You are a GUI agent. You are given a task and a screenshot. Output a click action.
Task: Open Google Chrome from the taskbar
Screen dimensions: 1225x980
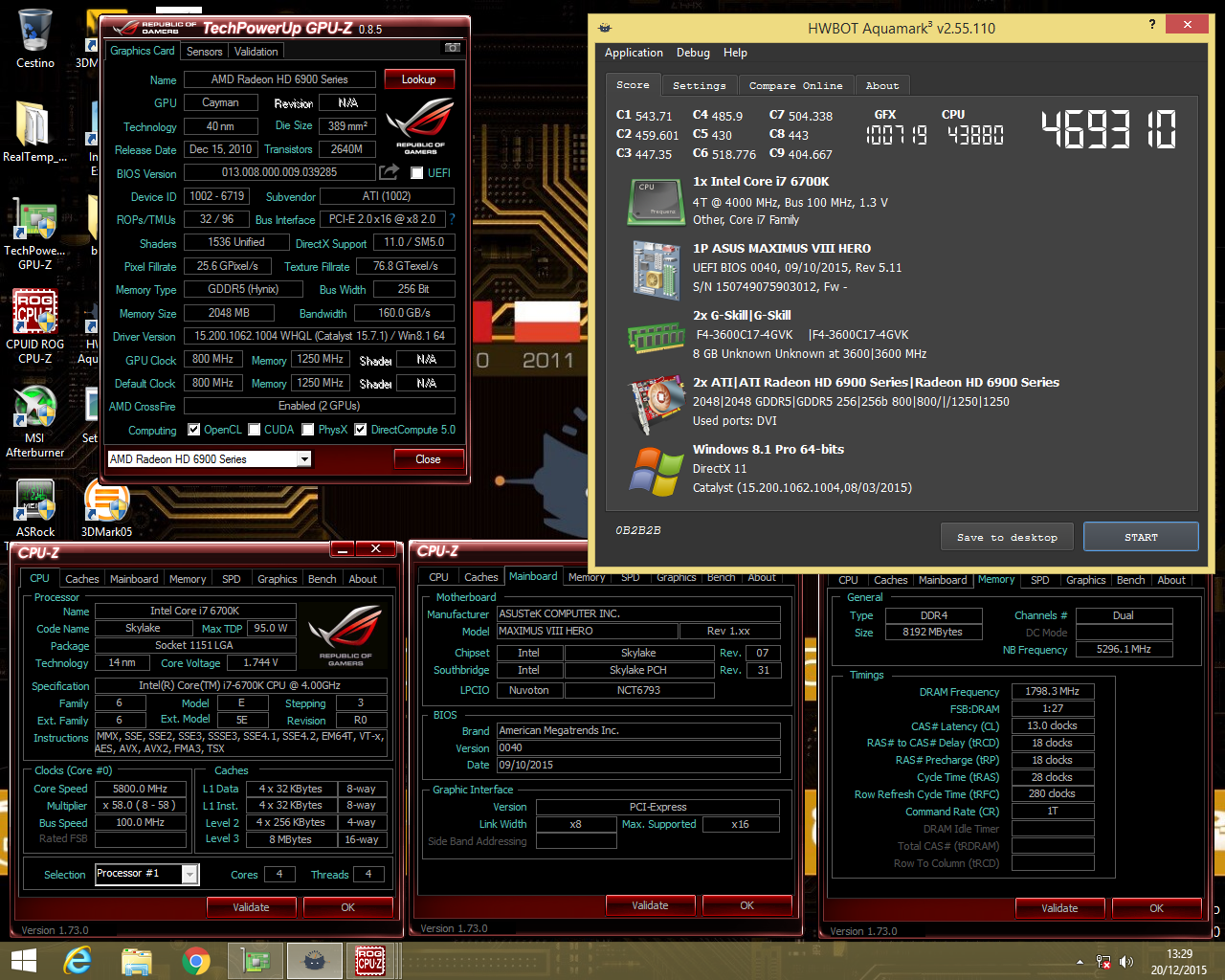click(x=196, y=961)
